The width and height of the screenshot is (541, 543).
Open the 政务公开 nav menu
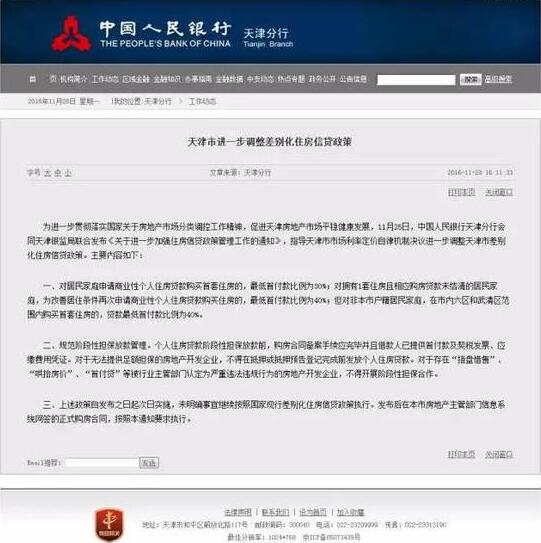322,79
